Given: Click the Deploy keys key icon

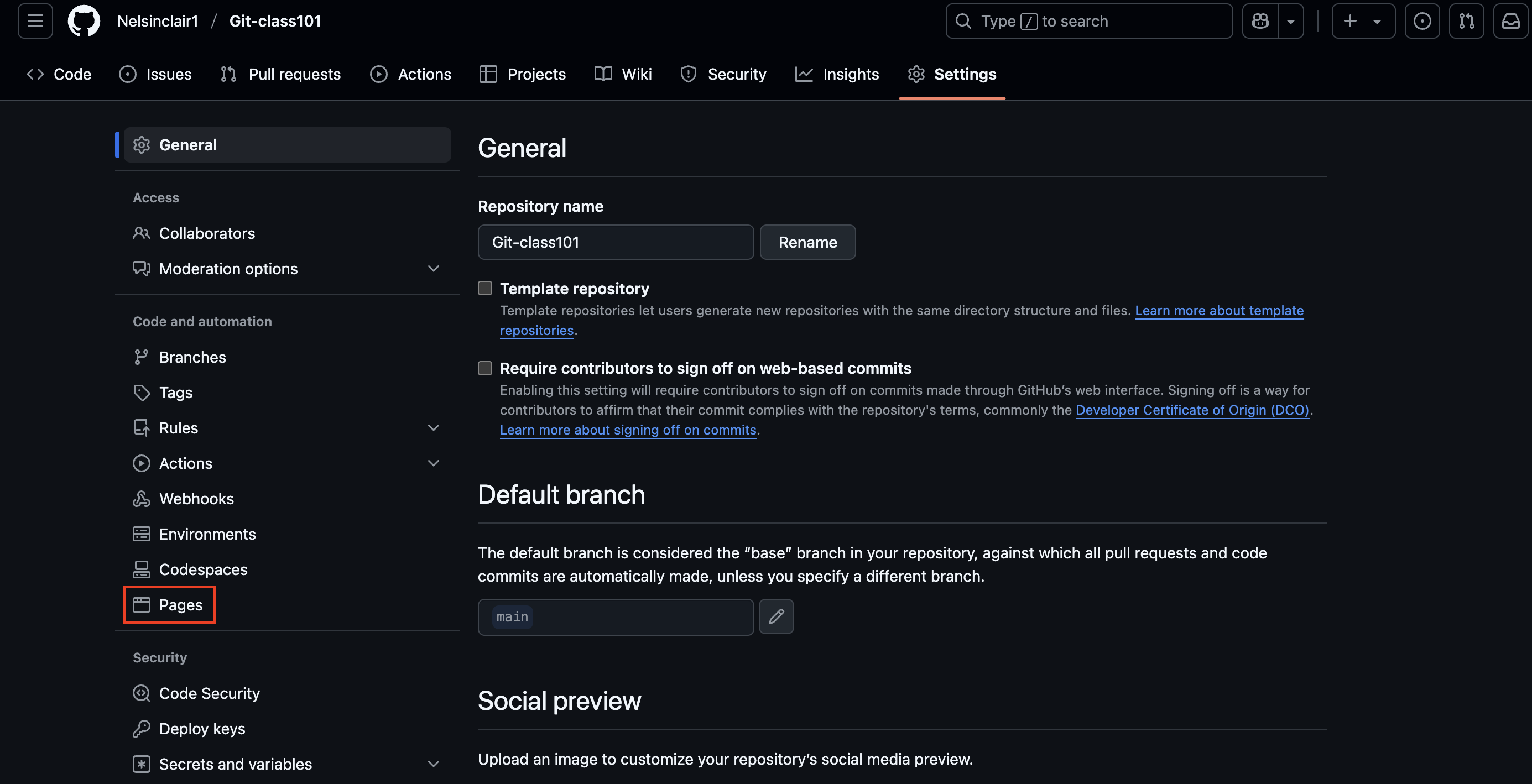Looking at the screenshot, I should 142,729.
